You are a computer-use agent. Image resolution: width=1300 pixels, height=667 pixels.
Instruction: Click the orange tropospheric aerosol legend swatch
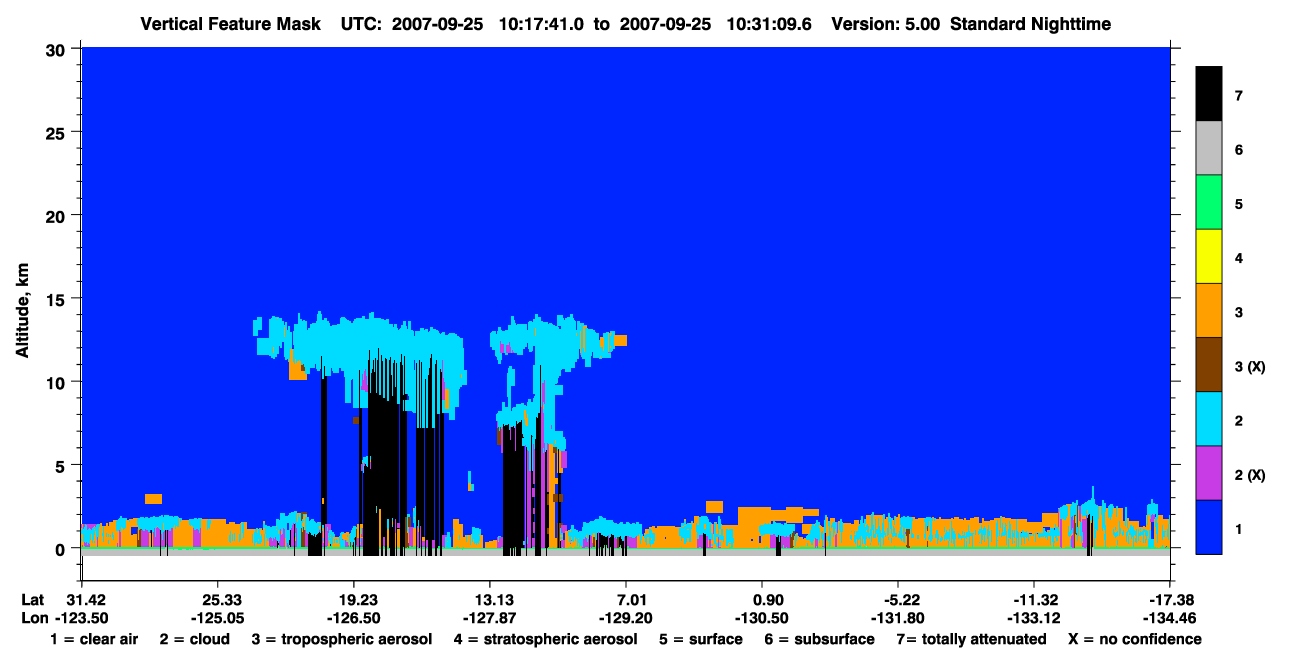[1209, 310]
